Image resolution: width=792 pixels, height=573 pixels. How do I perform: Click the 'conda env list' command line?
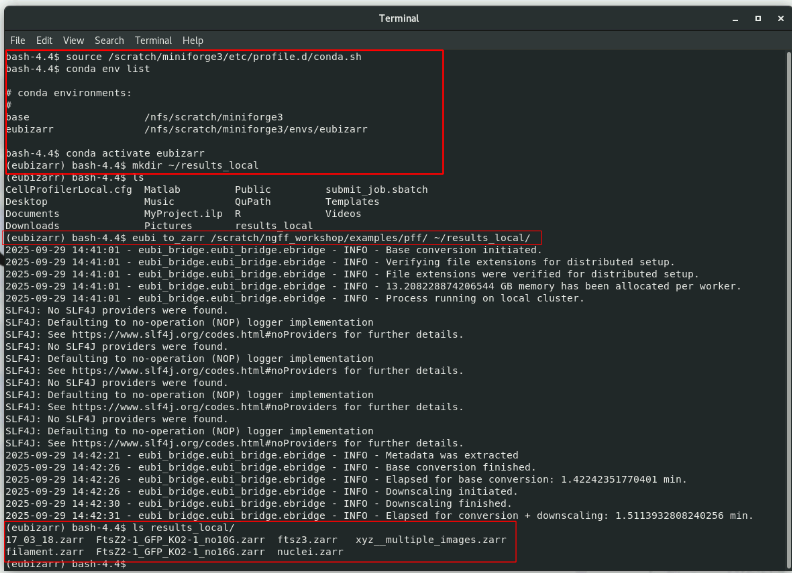[x=78, y=69]
